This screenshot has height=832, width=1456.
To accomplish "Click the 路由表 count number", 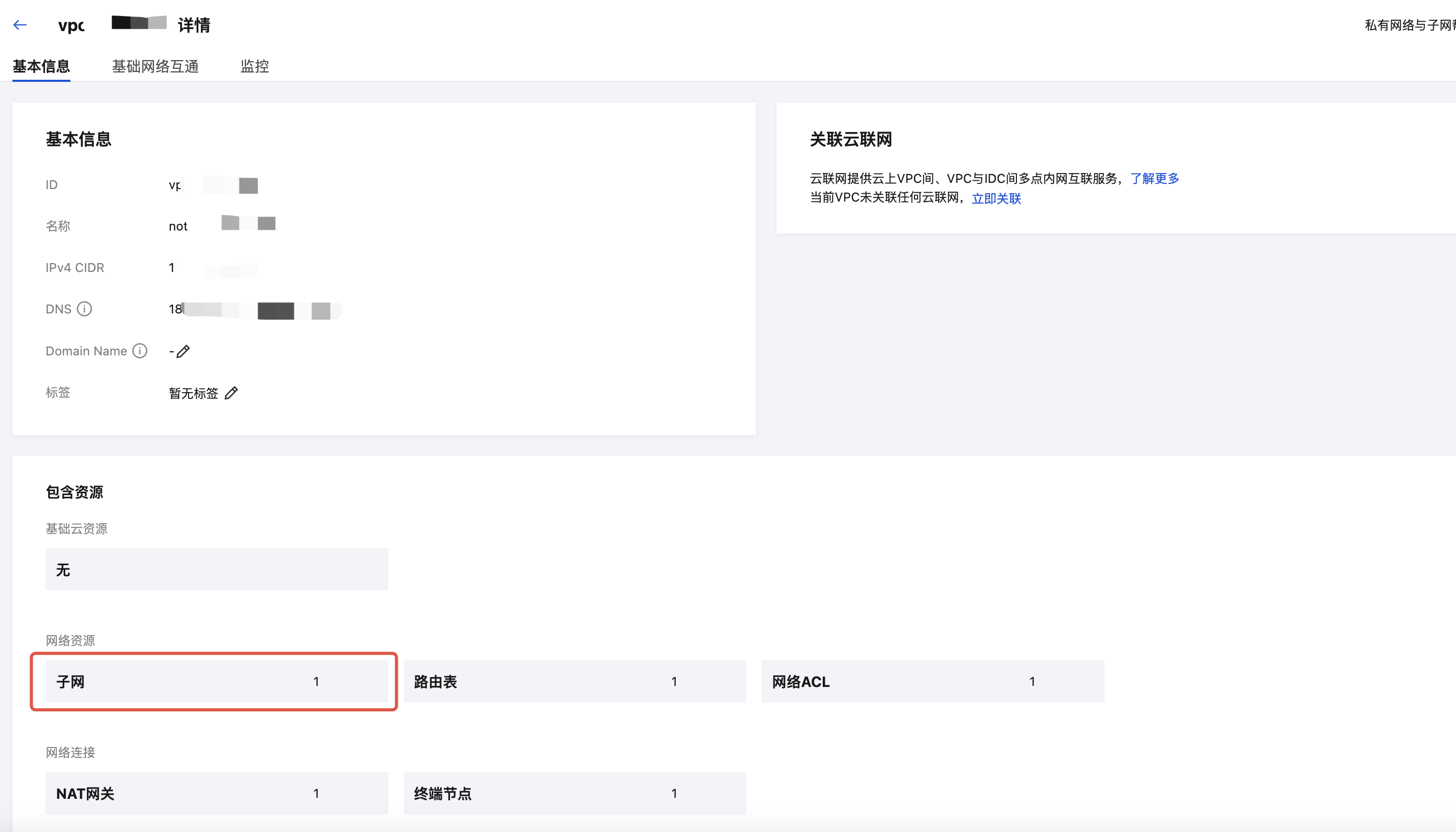I will click(x=674, y=681).
